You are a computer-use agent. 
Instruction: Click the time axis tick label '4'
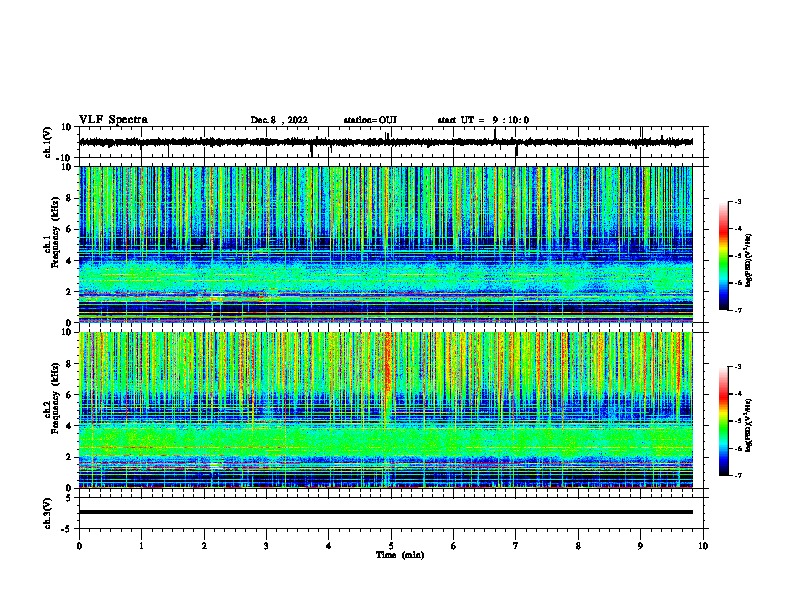329,546
